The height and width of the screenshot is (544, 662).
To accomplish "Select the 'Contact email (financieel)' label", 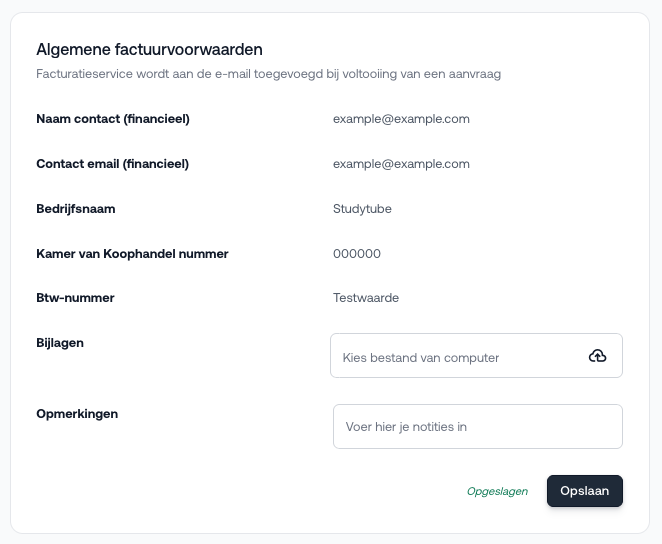I will click(x=112, y=164).
